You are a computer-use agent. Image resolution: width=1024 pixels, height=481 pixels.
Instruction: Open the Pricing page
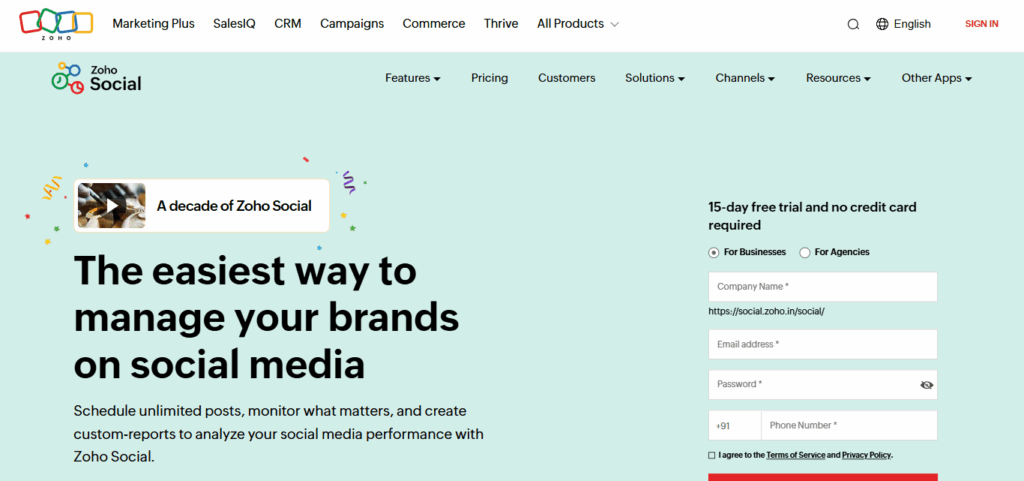click(x=490, y=78)
